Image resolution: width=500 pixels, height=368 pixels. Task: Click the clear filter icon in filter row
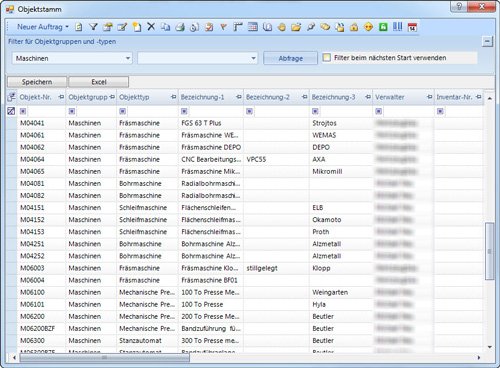11,111
